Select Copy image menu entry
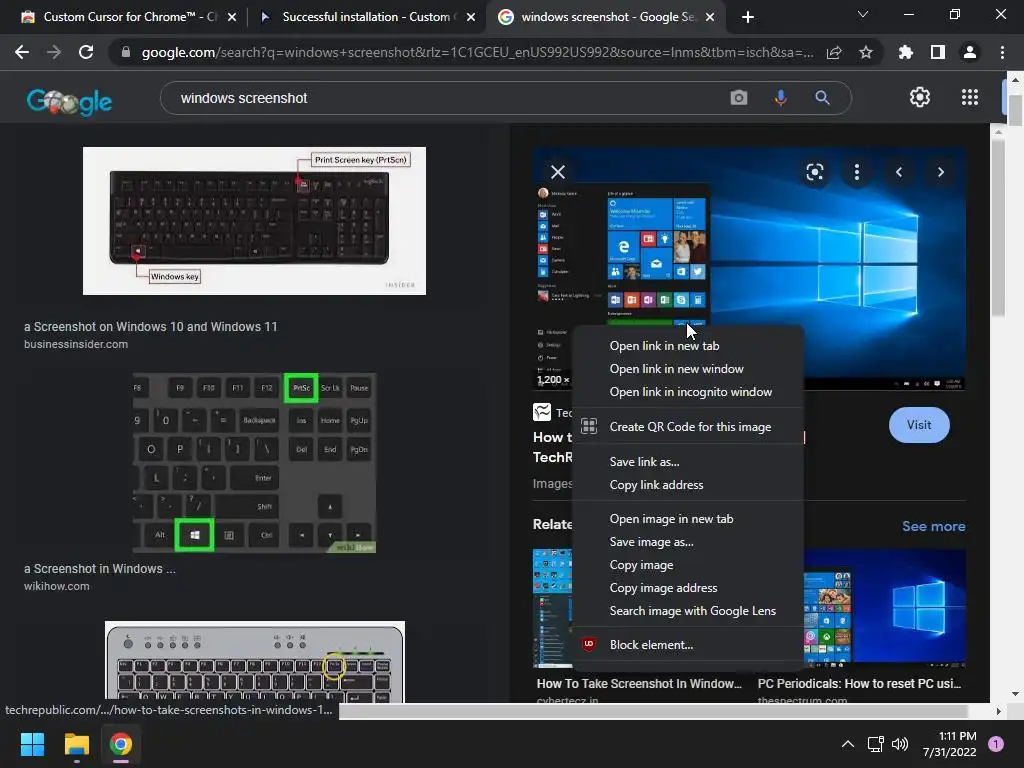This screenshot has width=1024, height=768. (x=688, y=565)
